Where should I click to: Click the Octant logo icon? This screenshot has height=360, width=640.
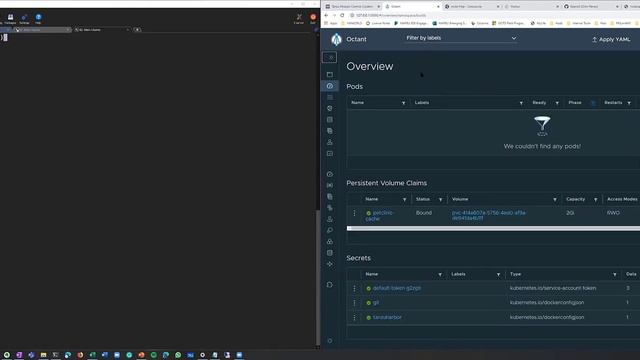coord(336,39)
